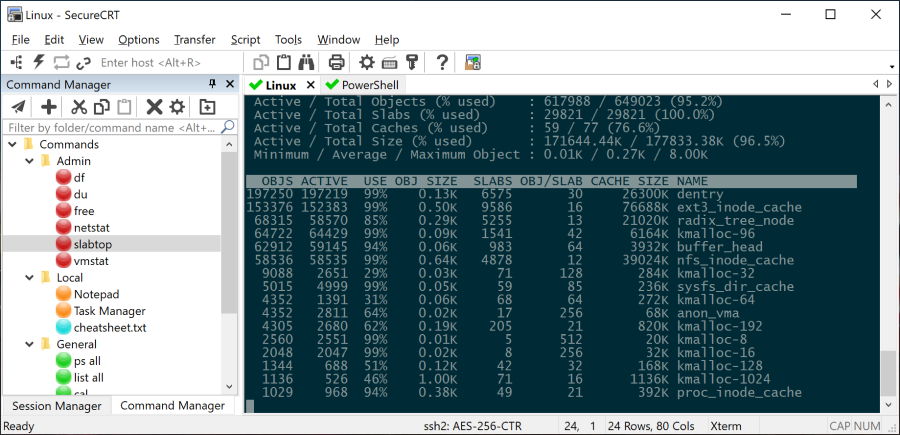Click the public key tool icon
This screenshot has width=900, height=435.
[410, 62]
